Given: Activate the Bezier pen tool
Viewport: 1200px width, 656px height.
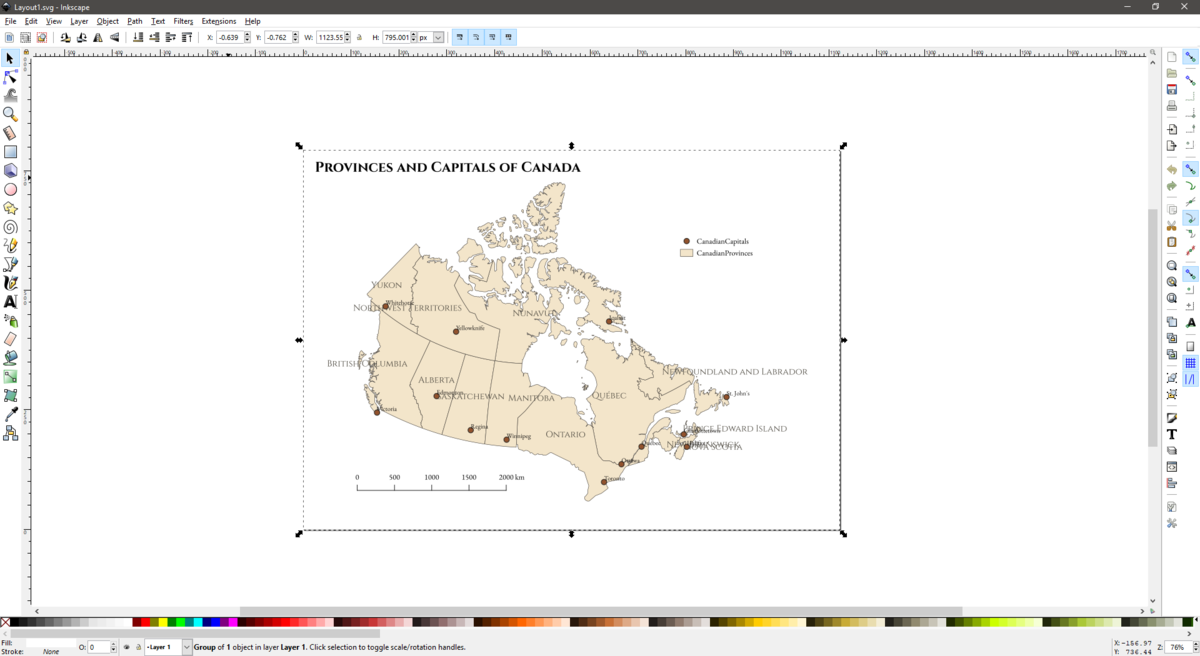Looking at the screenshot, I should click(x=9, y=264).
